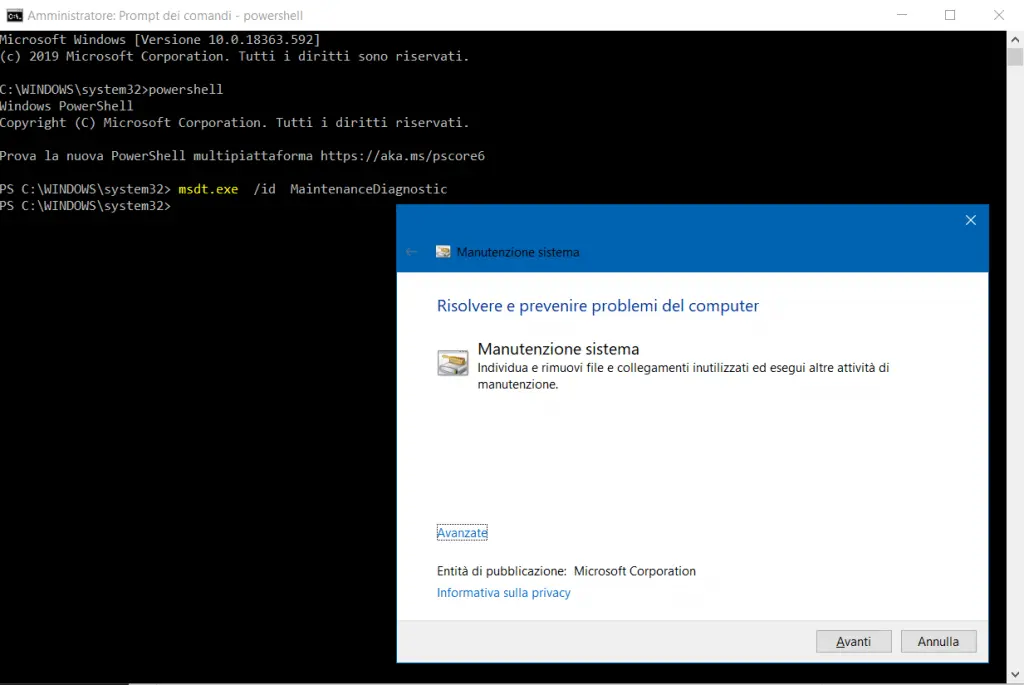
Task: Click the Copyright (C) Microsoft Corporation line
Action: (234, 122)
